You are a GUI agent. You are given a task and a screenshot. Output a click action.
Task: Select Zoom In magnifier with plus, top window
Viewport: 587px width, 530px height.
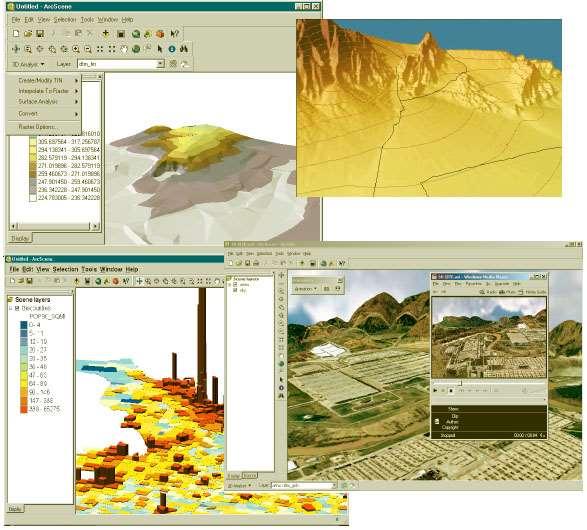coord(76,49)
